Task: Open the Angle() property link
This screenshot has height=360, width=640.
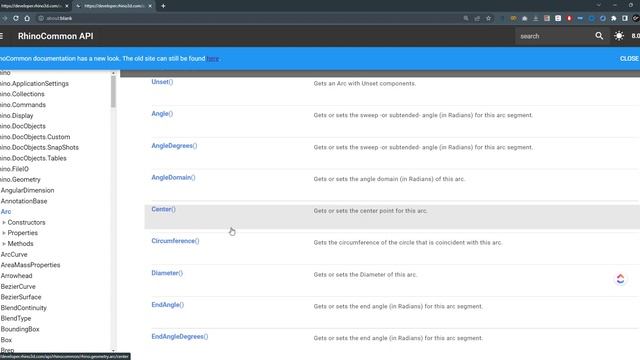Action: [162, 113]
